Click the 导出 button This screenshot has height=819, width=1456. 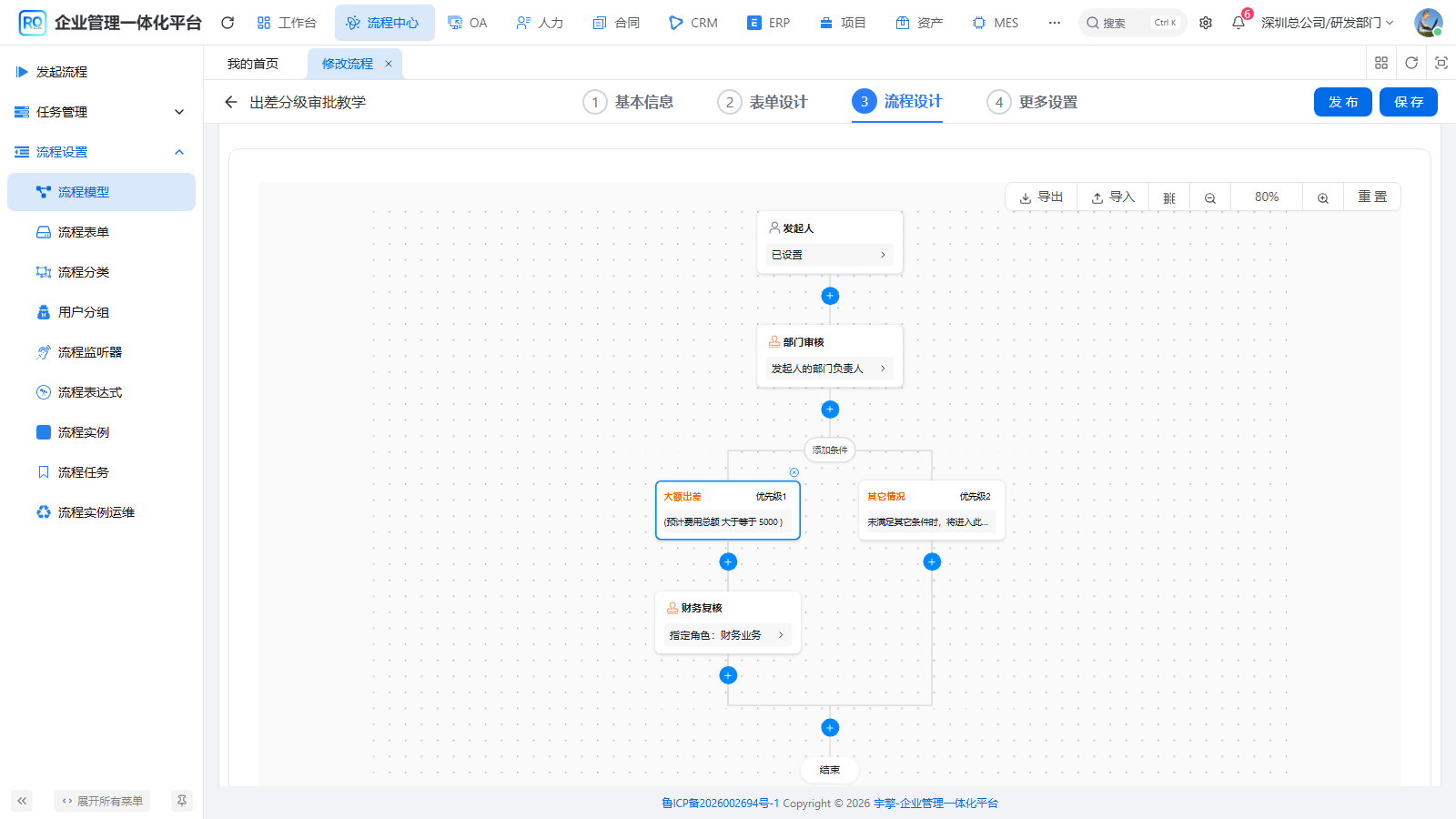[x=1041, y=197]
